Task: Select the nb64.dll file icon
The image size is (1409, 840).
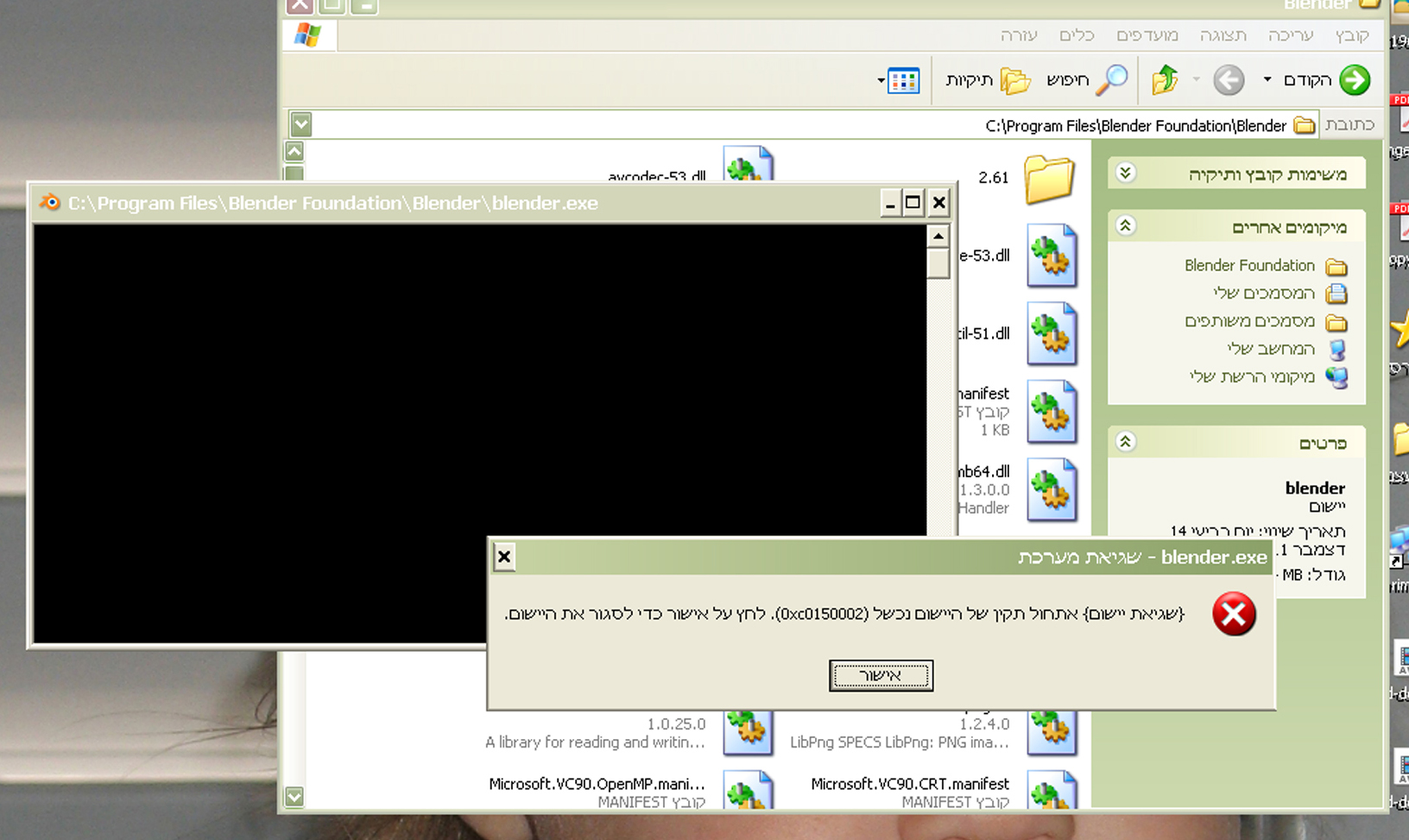Action: (x=1052, y=489)
